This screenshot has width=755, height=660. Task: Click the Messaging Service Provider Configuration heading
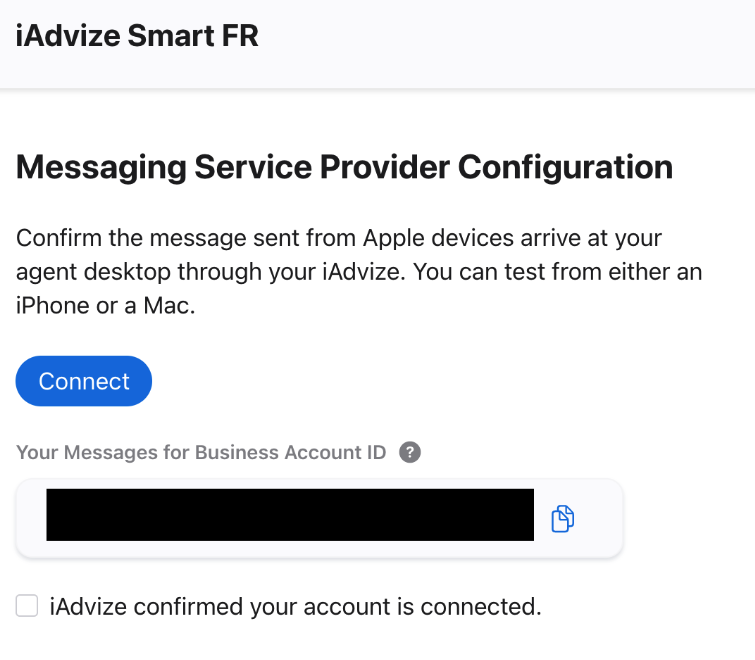[x=344, y=167]
